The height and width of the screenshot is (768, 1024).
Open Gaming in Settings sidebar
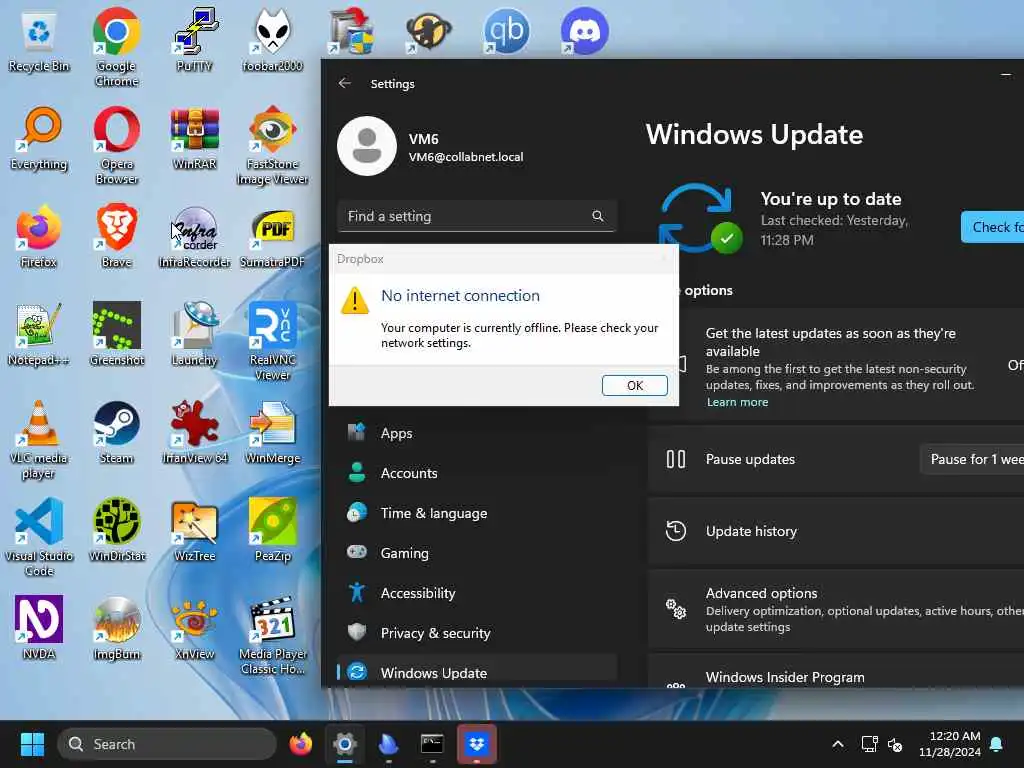click(477, 552)
